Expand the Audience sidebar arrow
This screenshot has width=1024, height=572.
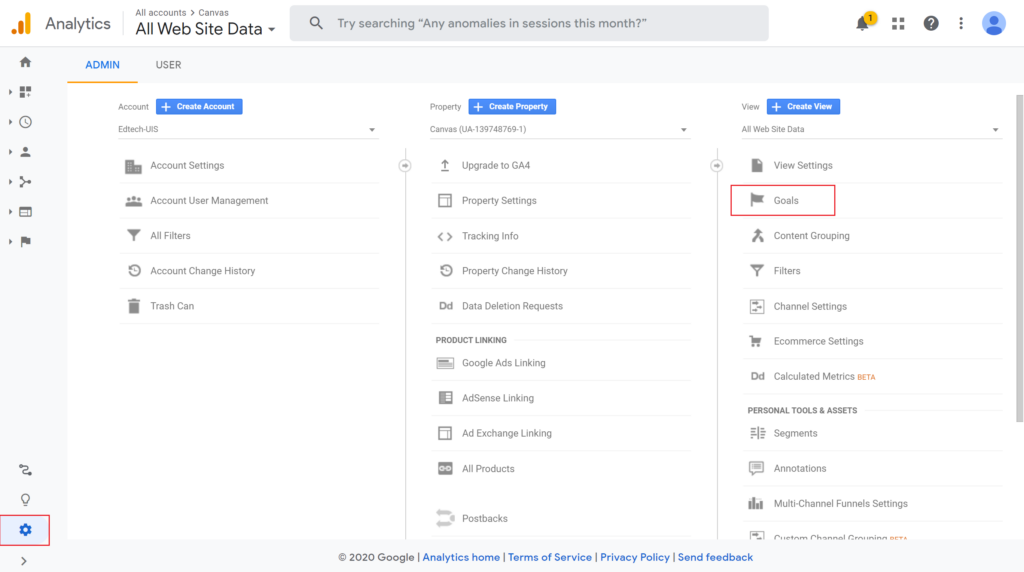point(10,152)
